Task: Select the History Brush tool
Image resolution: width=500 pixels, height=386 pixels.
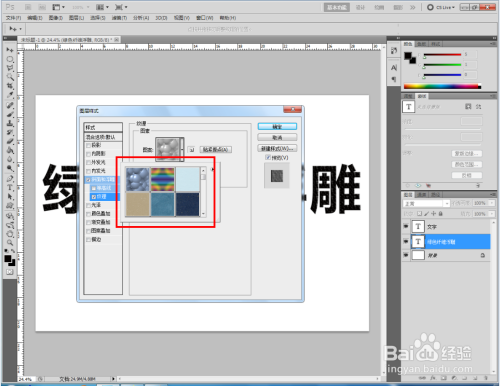Action: [x=10, y=132]
